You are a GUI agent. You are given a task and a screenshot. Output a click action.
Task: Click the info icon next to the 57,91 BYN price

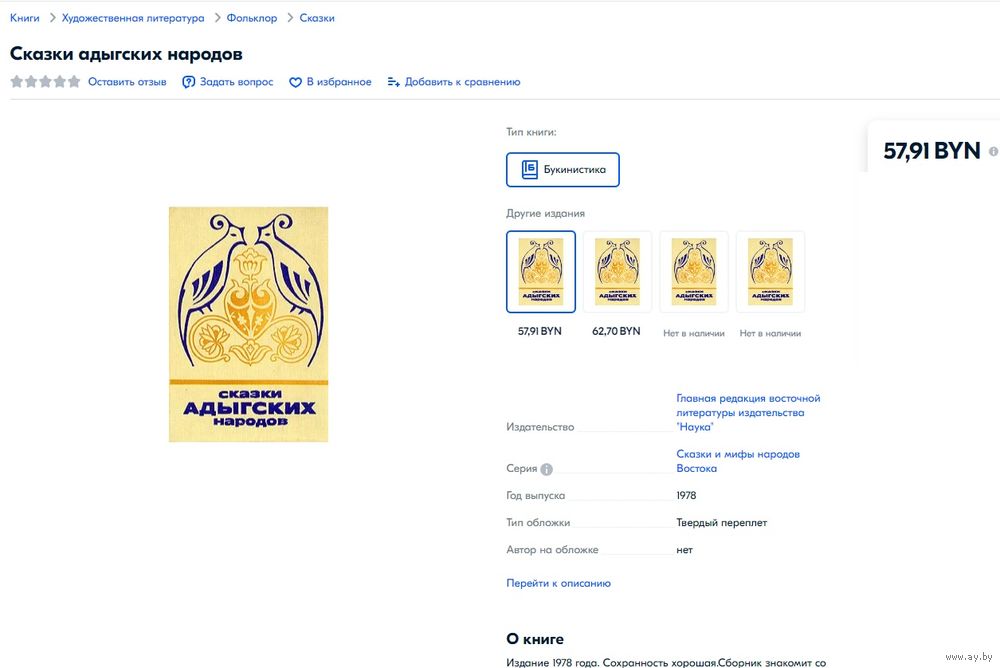[993, 152]
